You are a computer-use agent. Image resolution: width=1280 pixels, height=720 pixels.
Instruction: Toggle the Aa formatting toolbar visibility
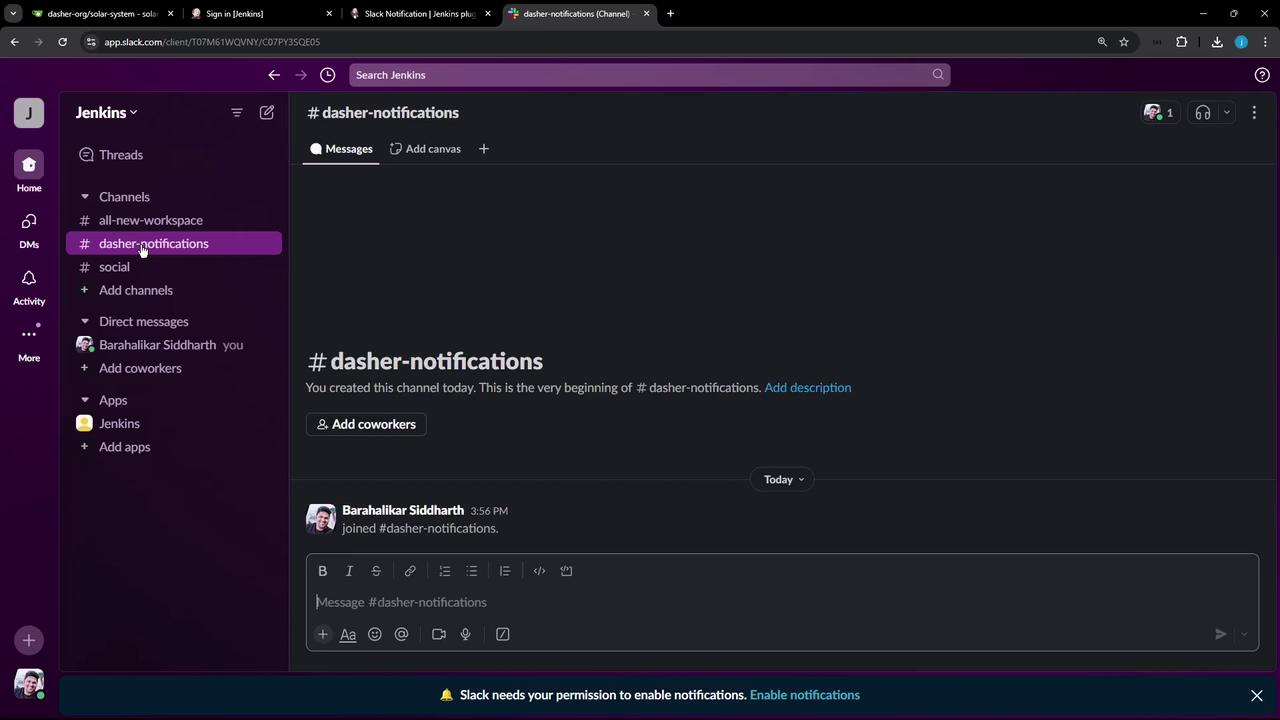tap(348, 634)
